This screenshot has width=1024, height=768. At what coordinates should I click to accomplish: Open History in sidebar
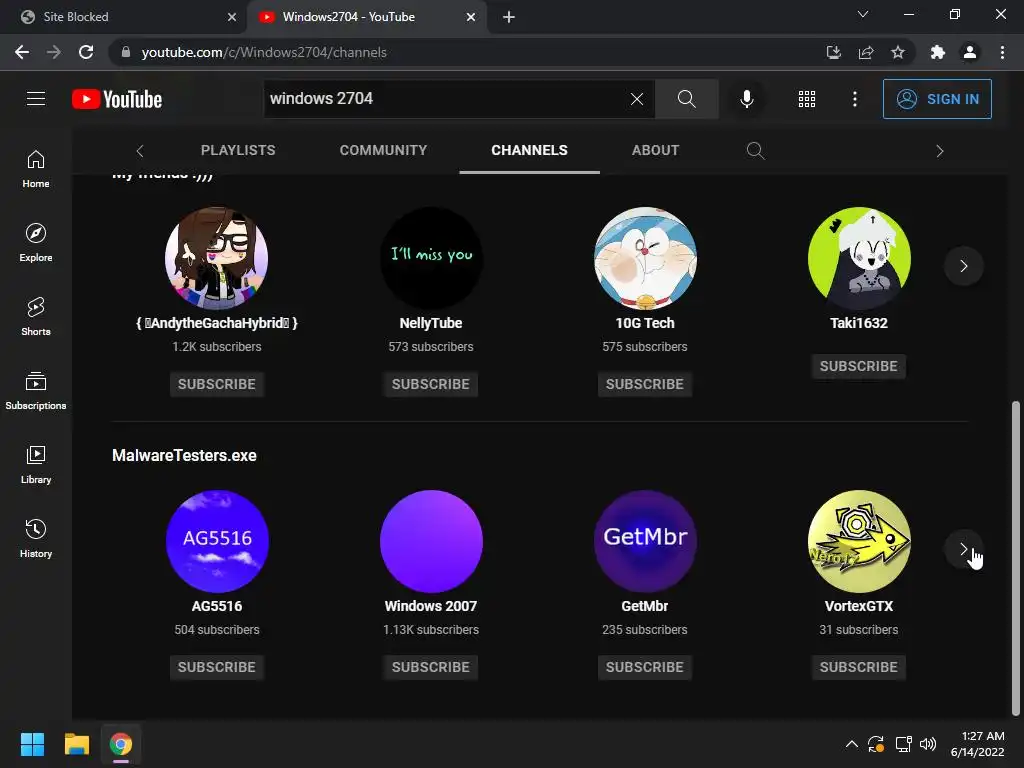pyautogui.click(x=36, y=539)
